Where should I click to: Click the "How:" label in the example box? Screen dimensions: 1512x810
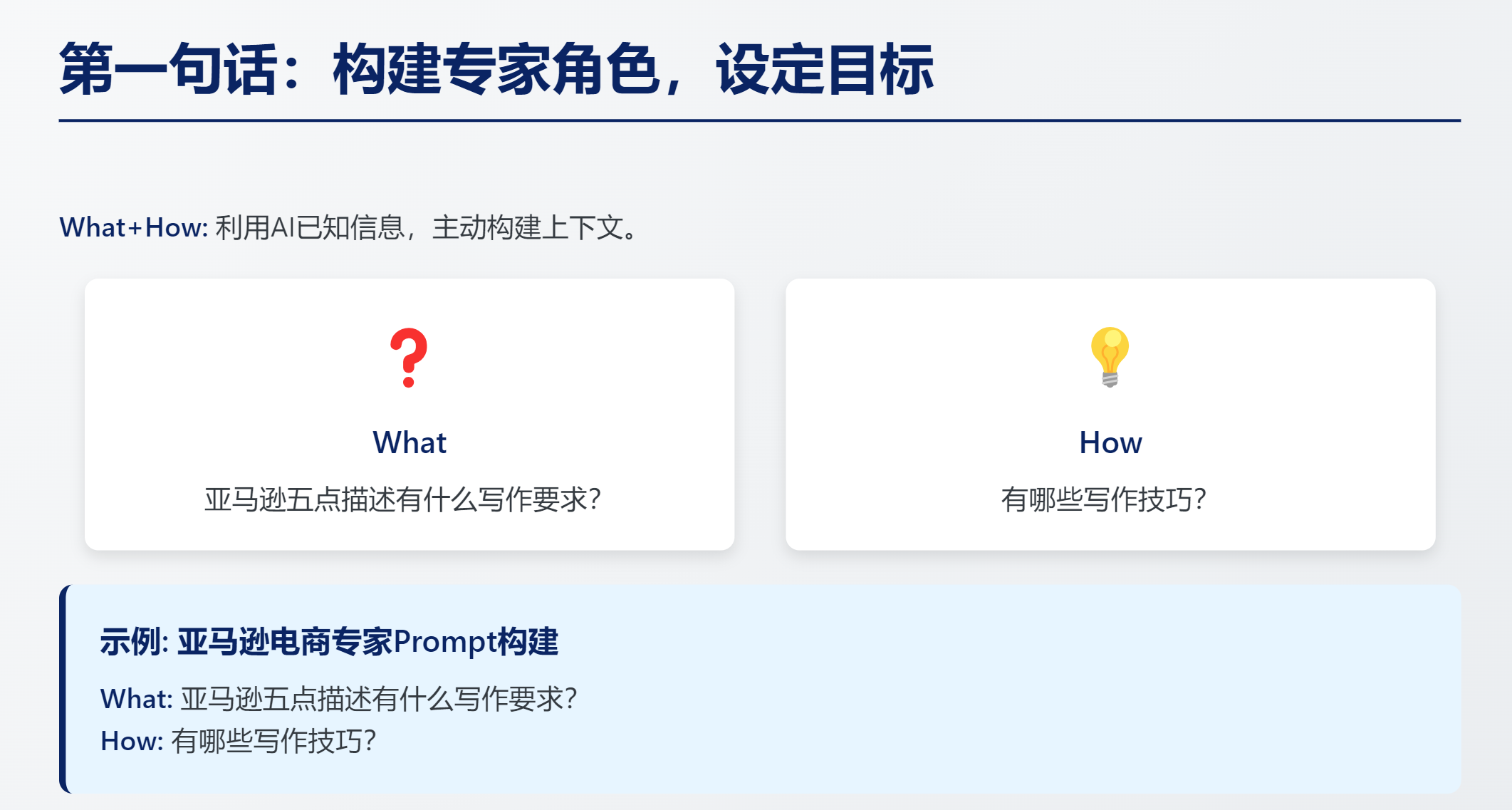(132, 742)
